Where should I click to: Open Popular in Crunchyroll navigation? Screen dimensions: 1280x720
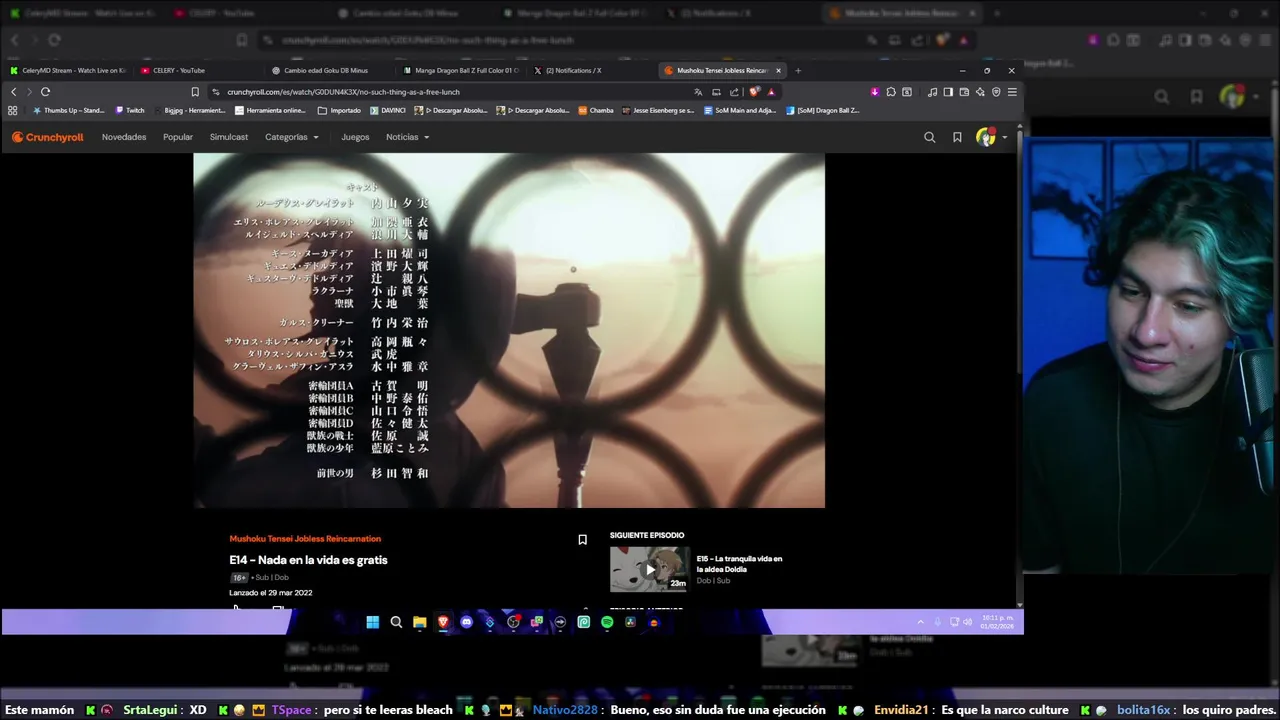click(178, 137)
